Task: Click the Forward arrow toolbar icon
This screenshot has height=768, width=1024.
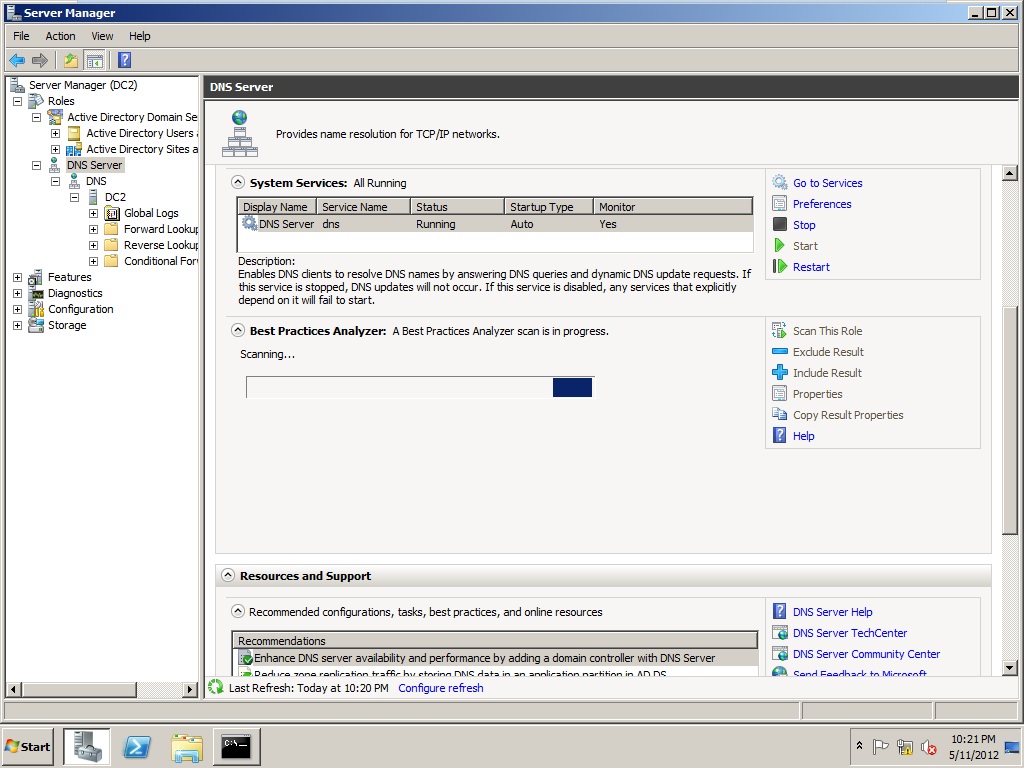Action: (x=40, y=61)
